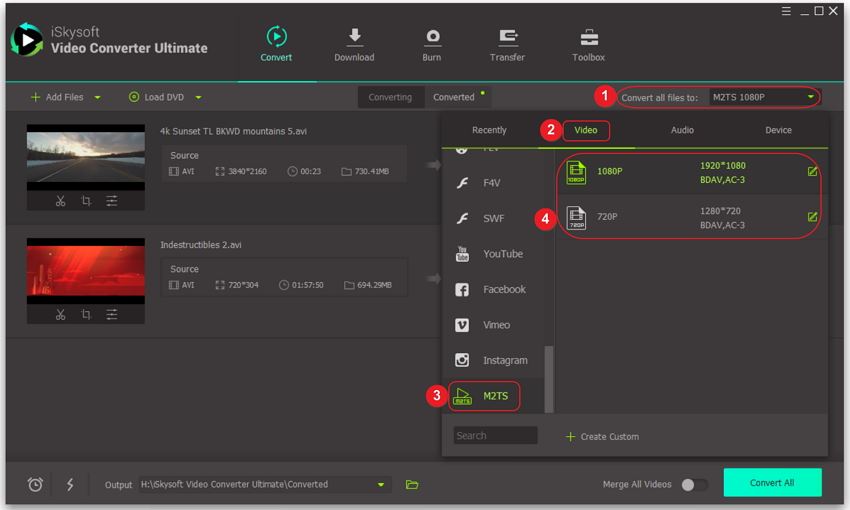Switch to the Converted tab
This screenshot has width=850, height=510.
pyautogui.click(x=454, y=97)
